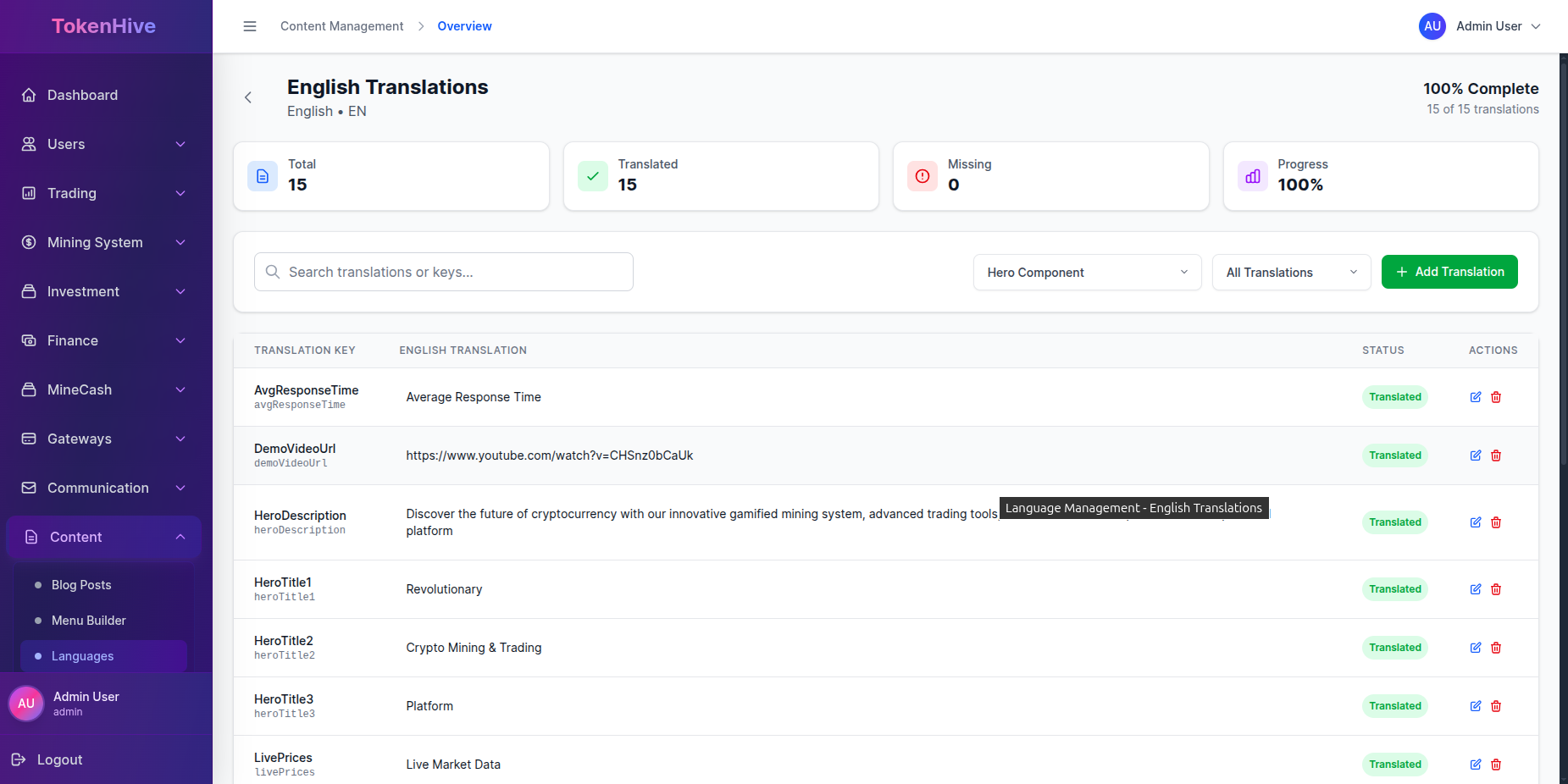Delete the HeroTitle3 translation
This screenshot has width=1568, height=784.
(x=1496, y=706)
